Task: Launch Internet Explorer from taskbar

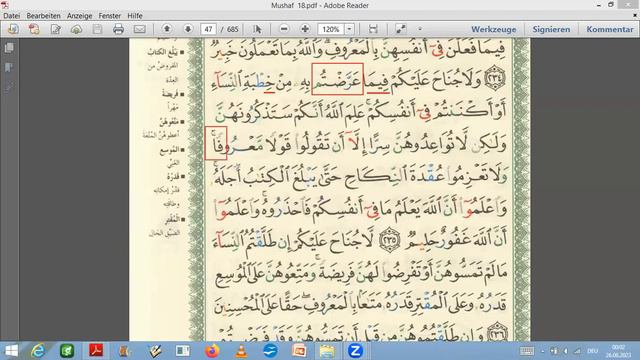Action: (38, 351)
